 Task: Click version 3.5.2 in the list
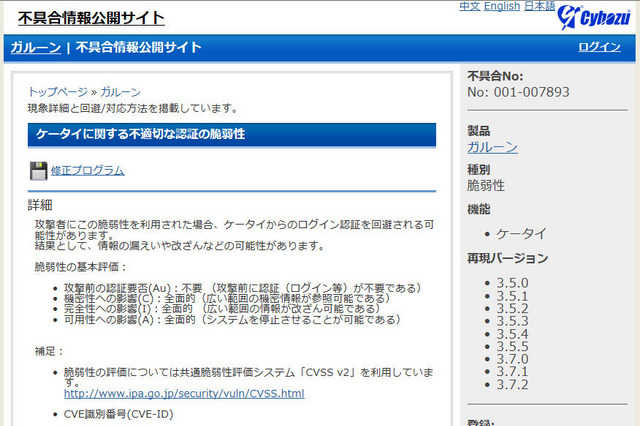coord(512,308)
